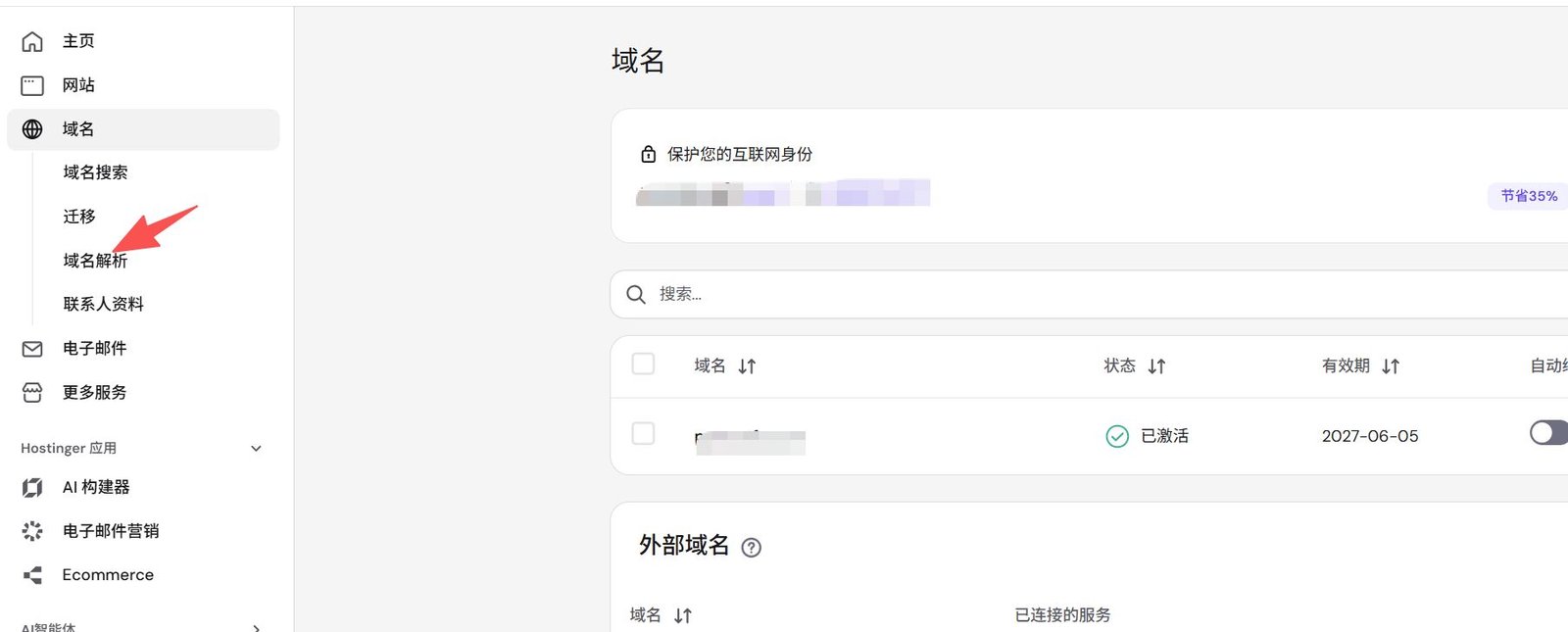Click the 2027-06-05 expiry date
This screenshot has width=1568, height=632.
1370,436
